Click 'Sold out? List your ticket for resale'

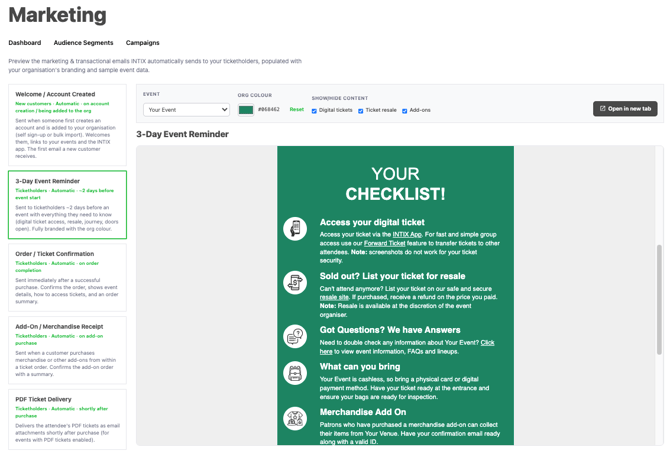pyautogui.click(x=392, y=276)
